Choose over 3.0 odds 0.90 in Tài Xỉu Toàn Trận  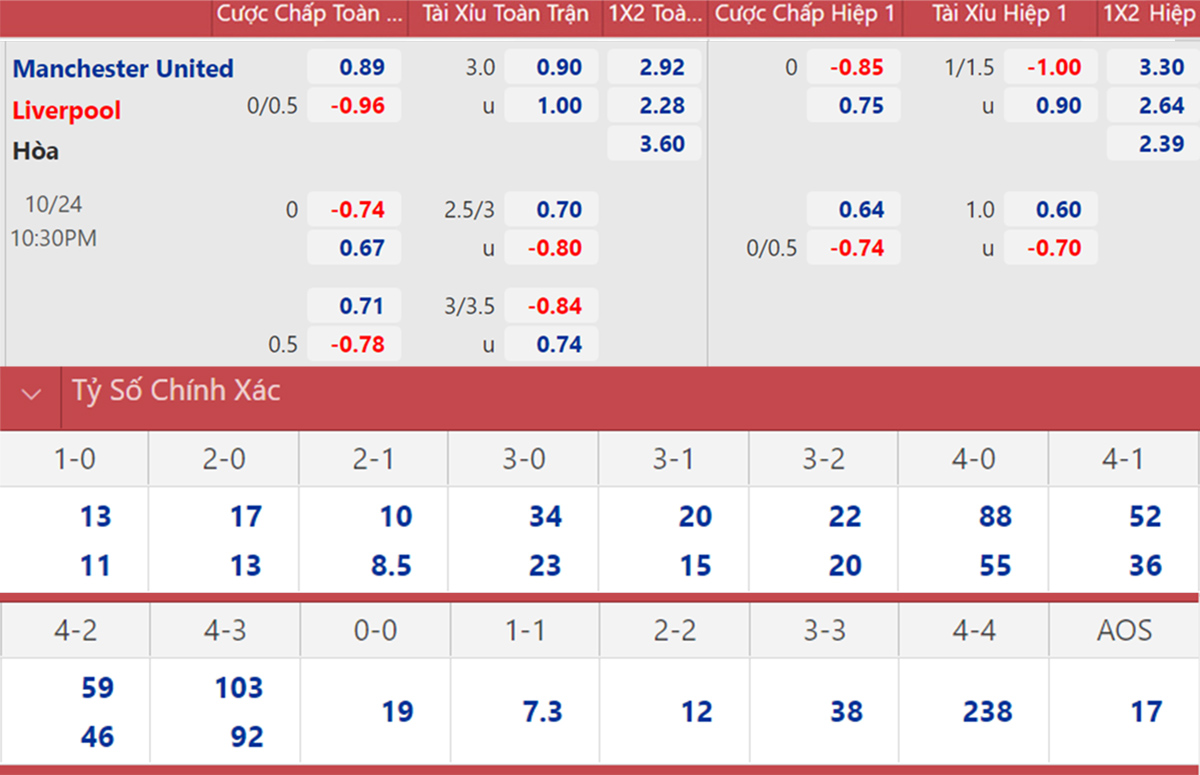(552, 68)
